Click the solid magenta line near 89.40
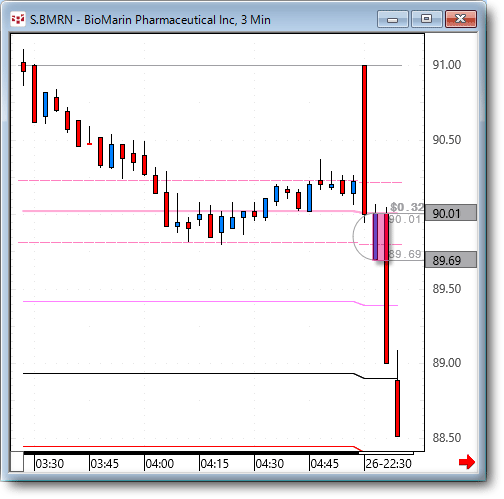504x499 pixels. (x=210, y=302)
